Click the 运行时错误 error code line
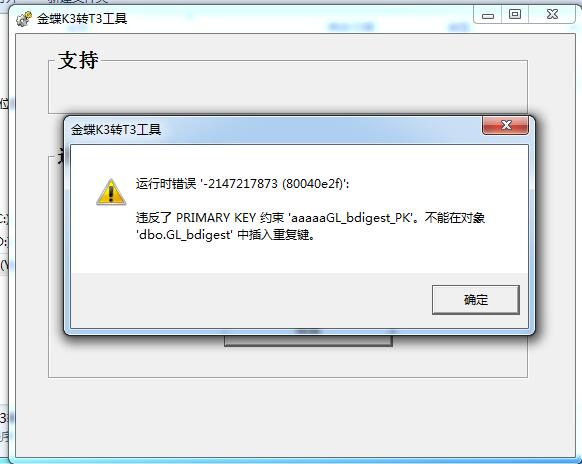This screenshot has width=582, height=464. click(x=242, y=183)
